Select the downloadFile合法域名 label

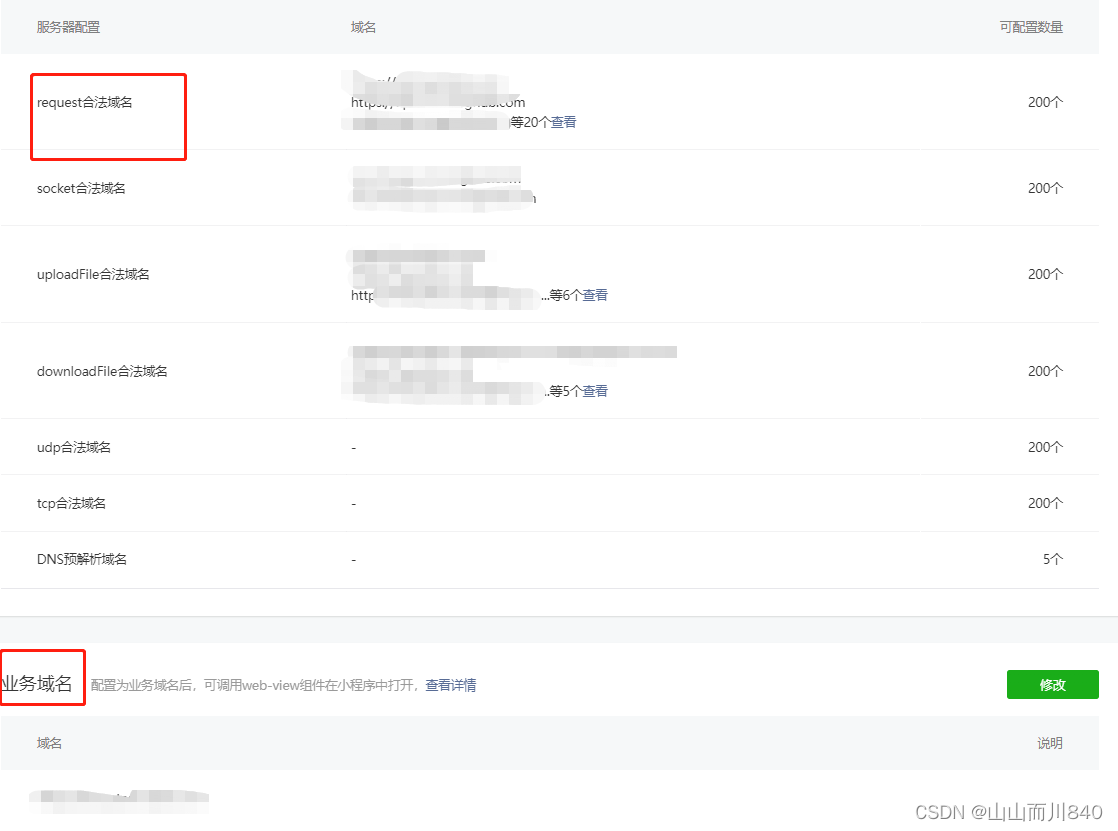(102, 371)
